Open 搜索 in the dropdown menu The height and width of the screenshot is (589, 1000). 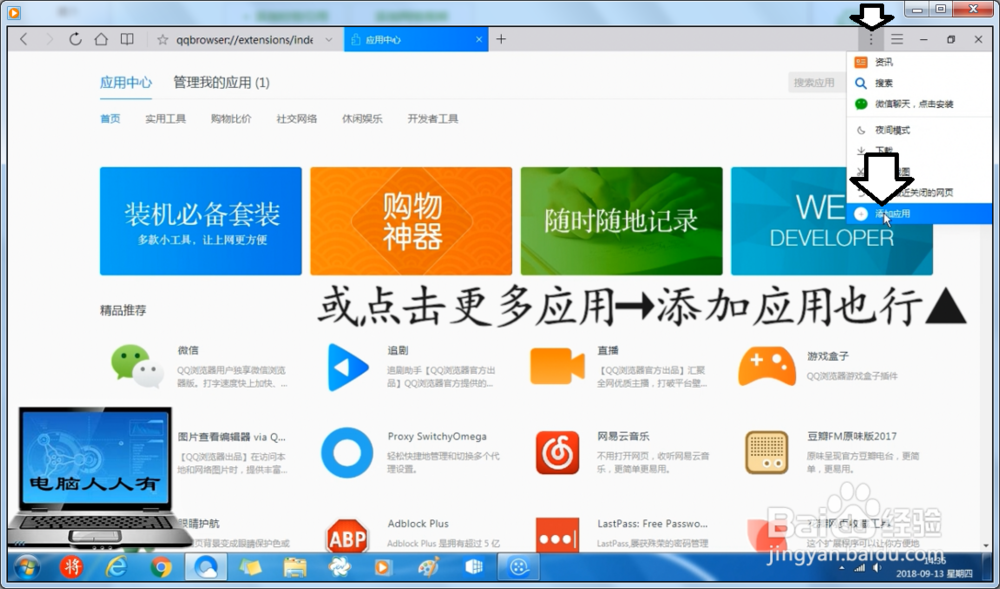click(x=919, y=83)
